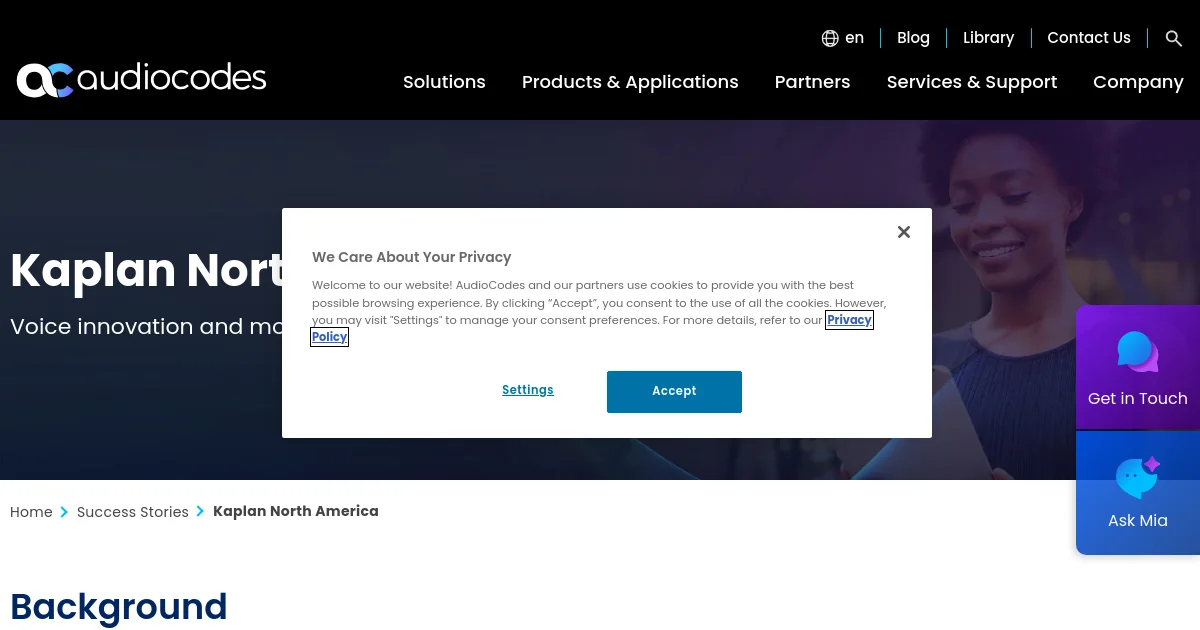Viewport: 1200px width, 630px height.
Task: Click the 'Get in Touch' label
Action: coord(1138,398)
